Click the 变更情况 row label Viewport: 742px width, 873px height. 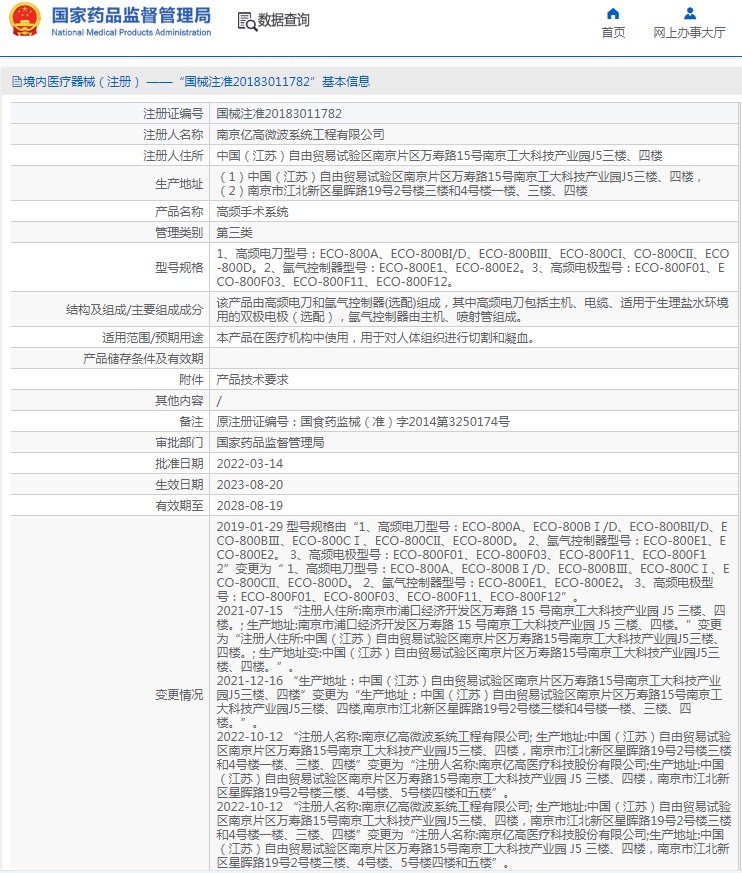pos(179,695)
